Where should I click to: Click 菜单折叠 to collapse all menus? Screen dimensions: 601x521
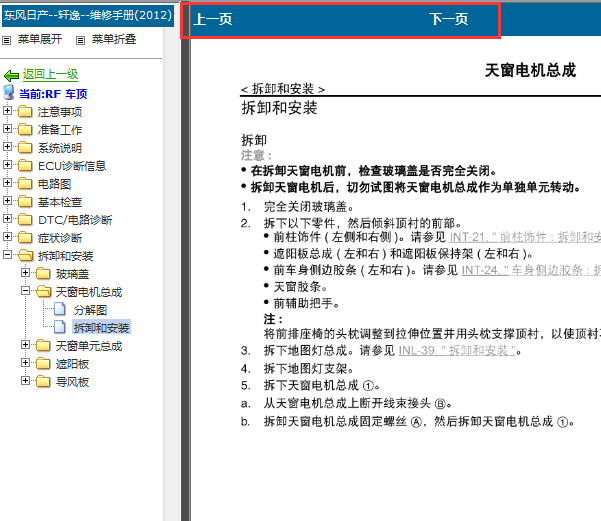114,39
